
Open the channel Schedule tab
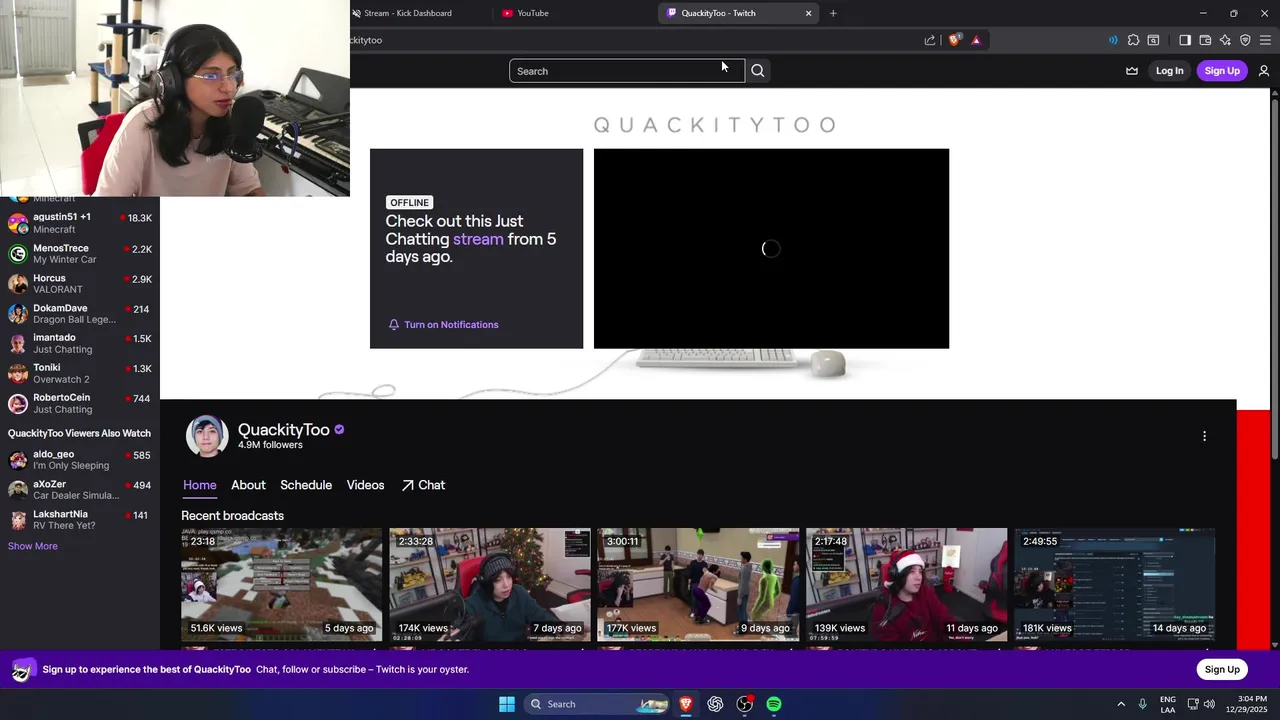pos(306,485)
